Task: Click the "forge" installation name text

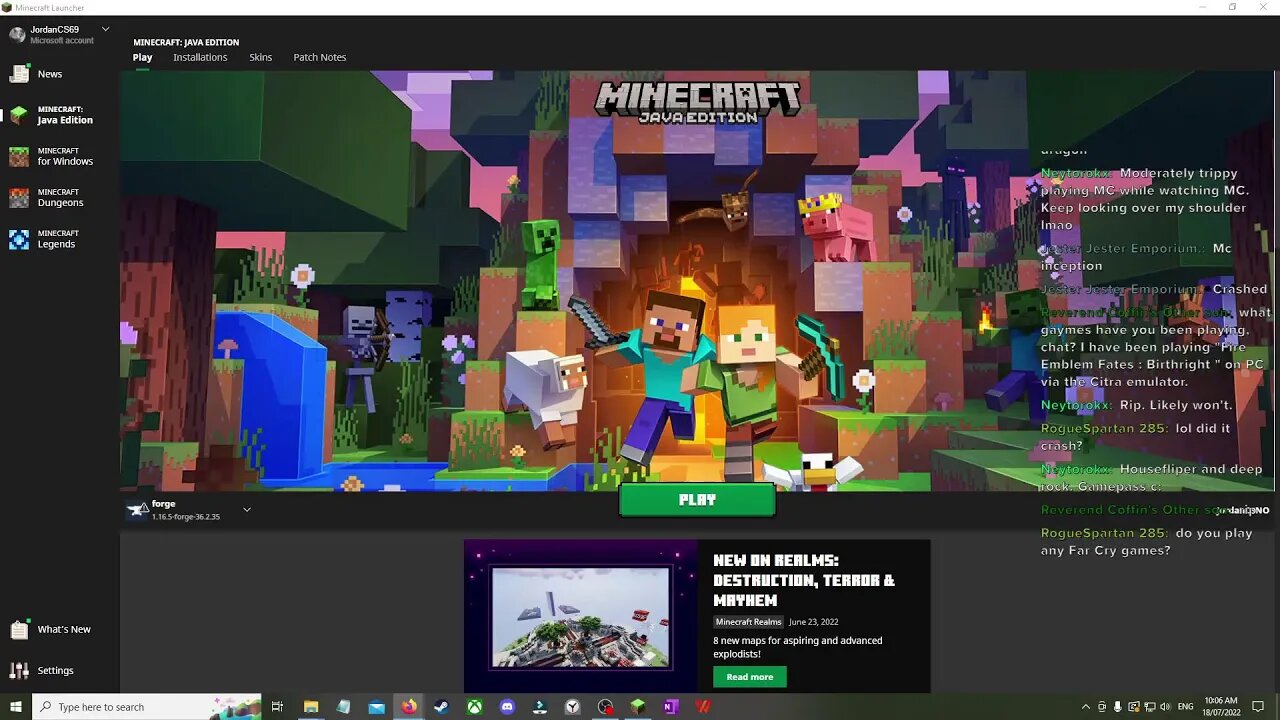Action: click(164, 504)
